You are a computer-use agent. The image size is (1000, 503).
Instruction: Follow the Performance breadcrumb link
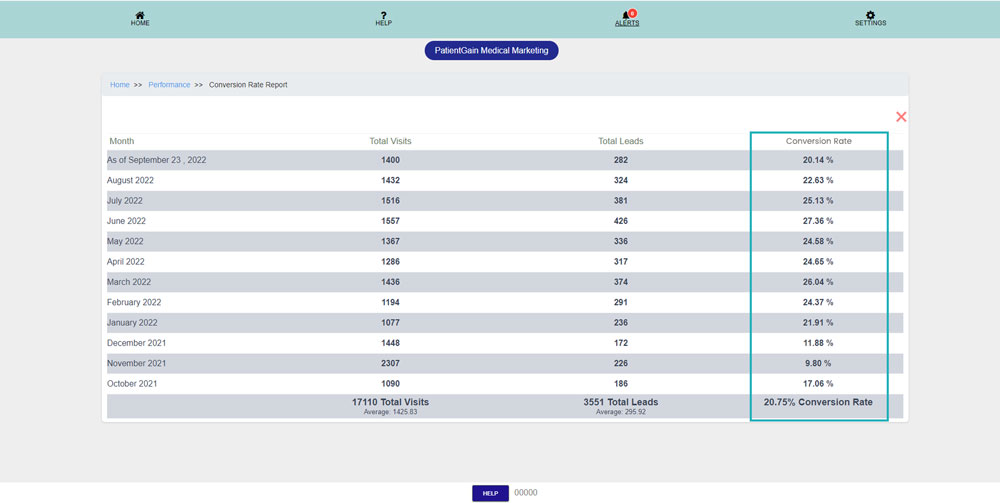[169, 85]
